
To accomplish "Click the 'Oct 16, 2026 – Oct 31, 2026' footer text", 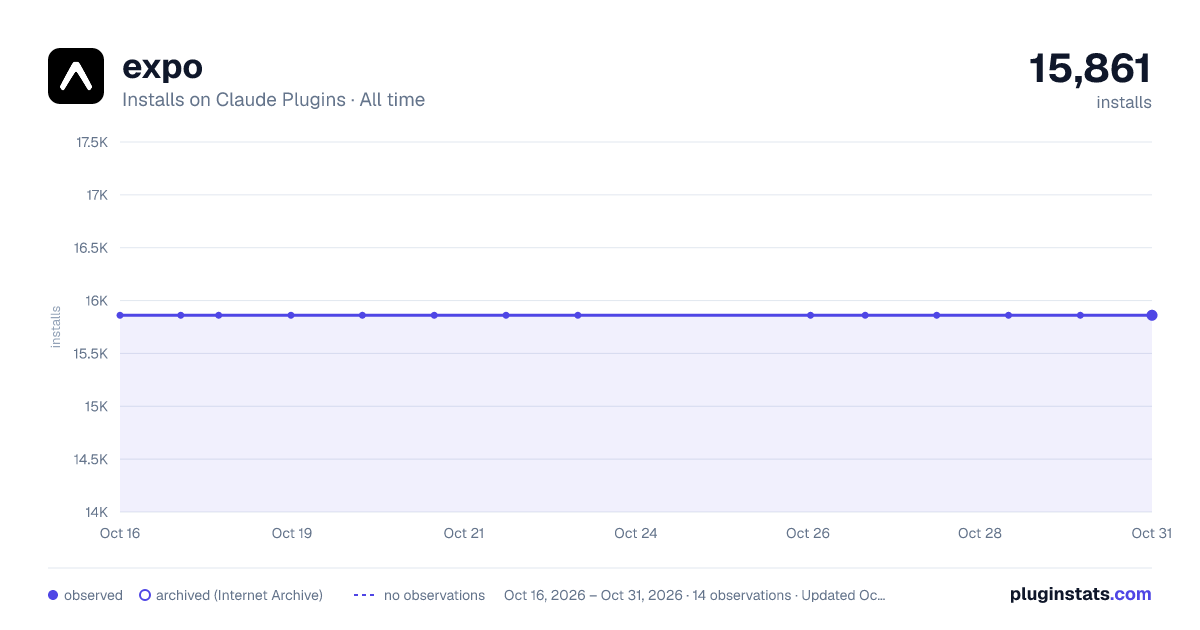I will tap(594, 595).
